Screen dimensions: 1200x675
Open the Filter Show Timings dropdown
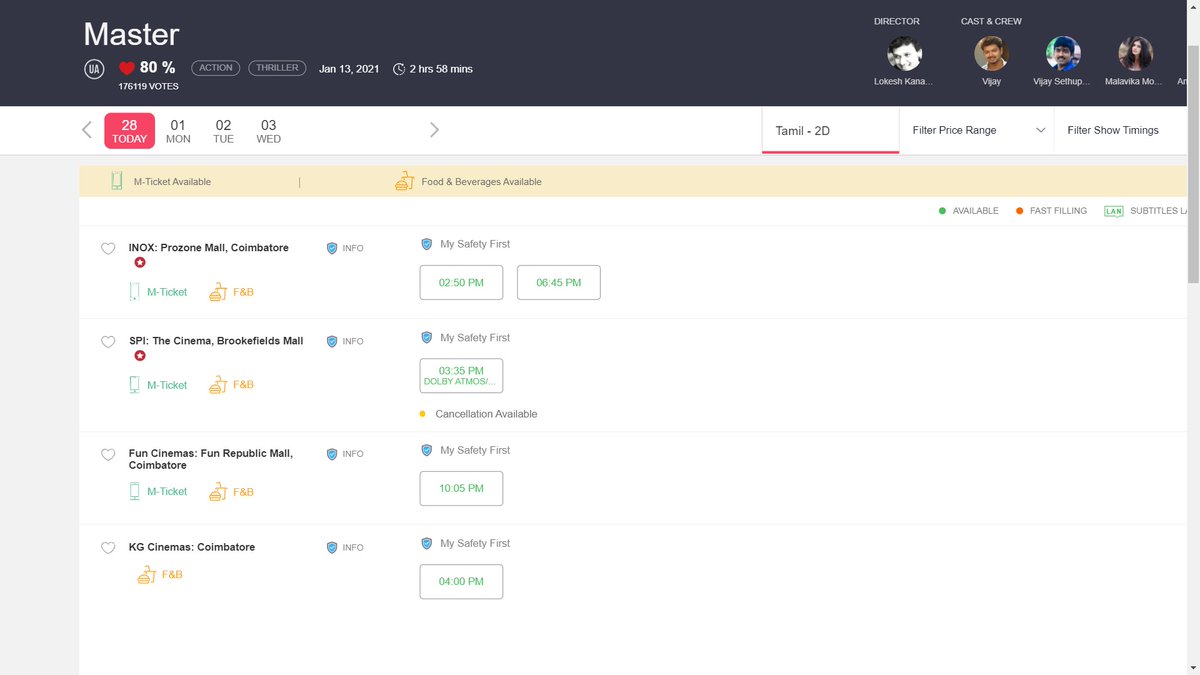(x=1120, y=130)
